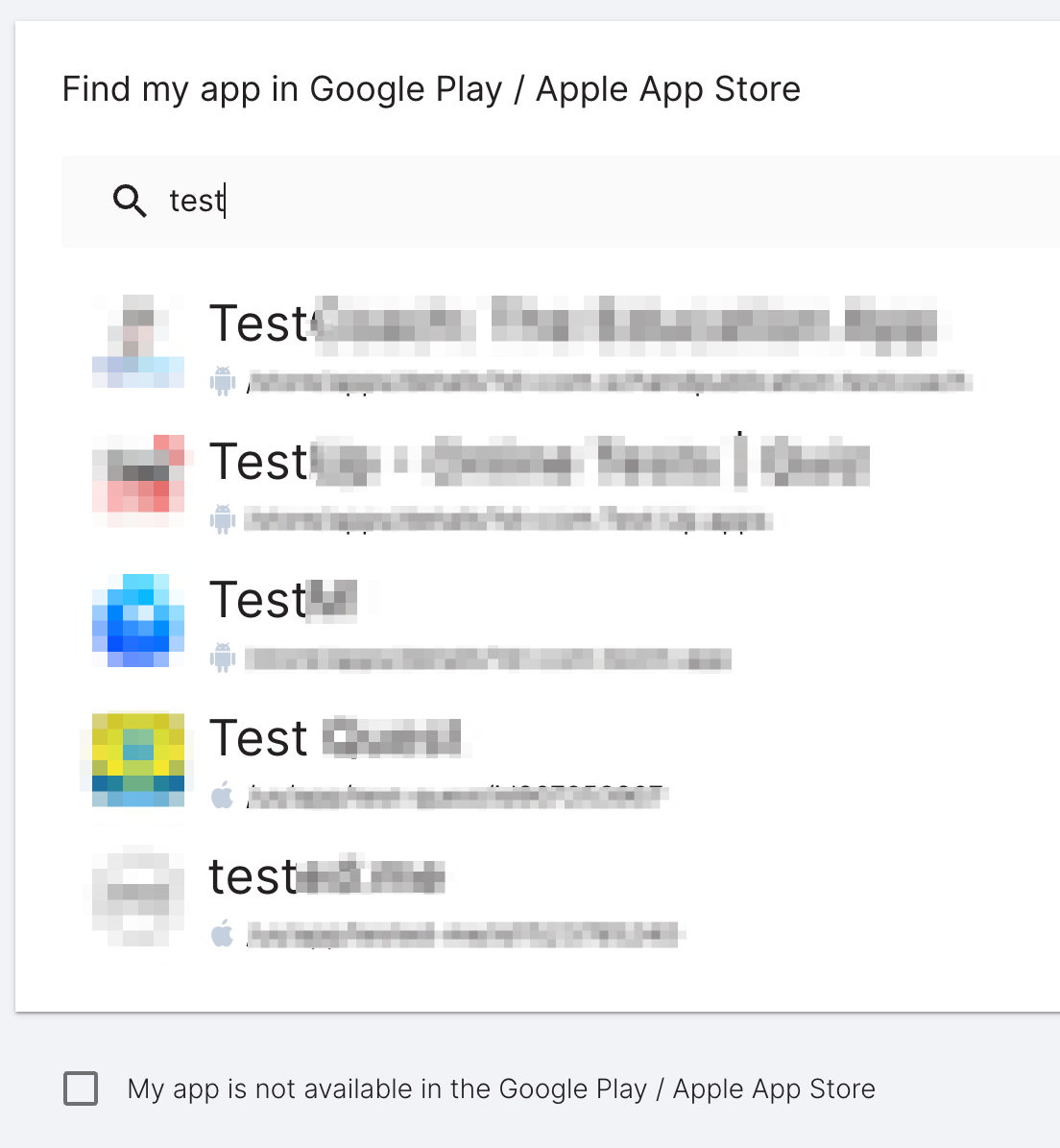
Task: Click the white circular app thumbnail
Action: 137,898
